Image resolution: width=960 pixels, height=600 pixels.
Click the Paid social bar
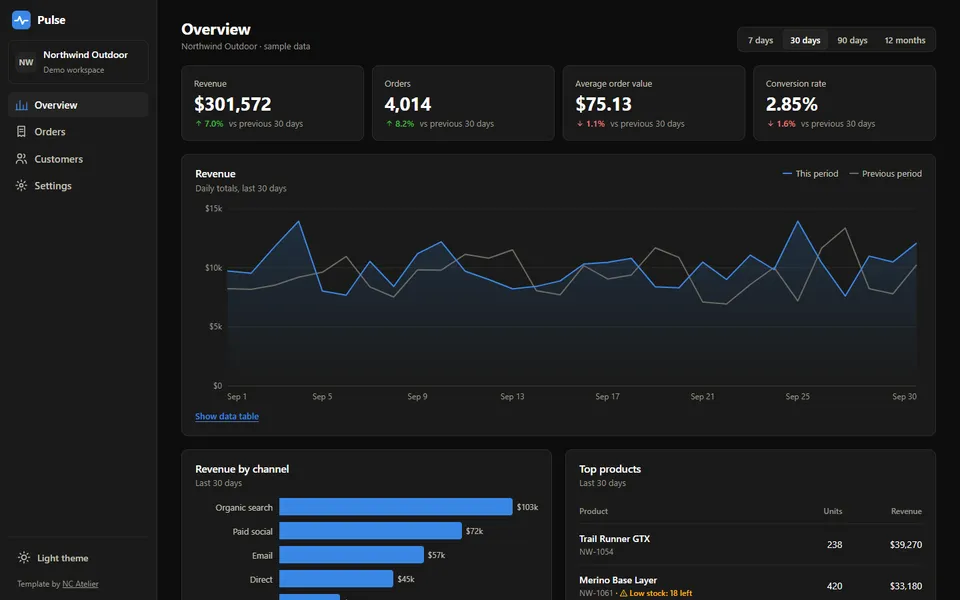pyautogui.click(x=370, y=531)
